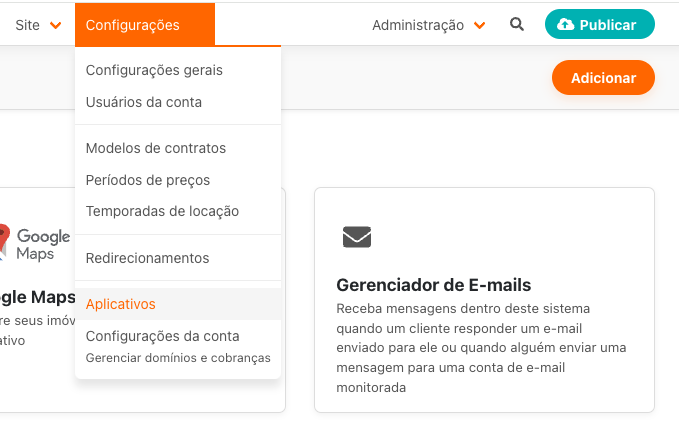Select Períodos de preços
This screenshot has width=679, height=434.
coord(148,180)
